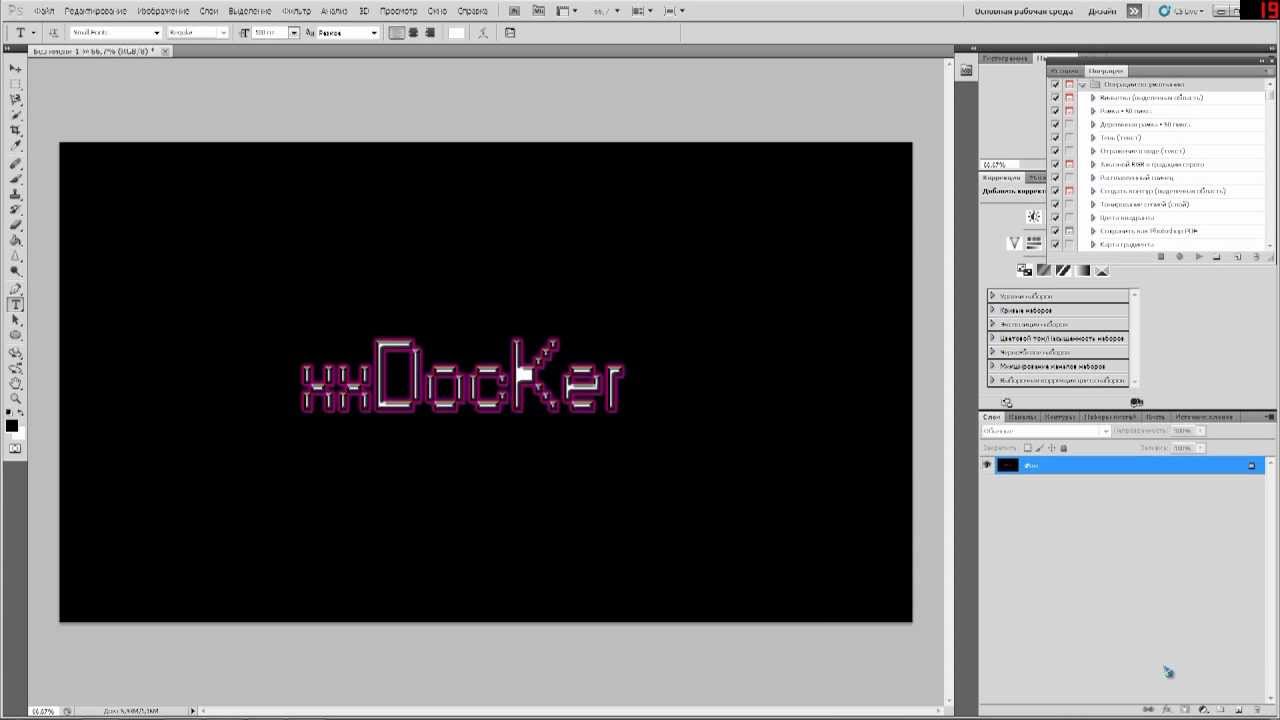Hide the Фон layer
The height and width of the screenshot is (720, 1280).
(987, 465)
